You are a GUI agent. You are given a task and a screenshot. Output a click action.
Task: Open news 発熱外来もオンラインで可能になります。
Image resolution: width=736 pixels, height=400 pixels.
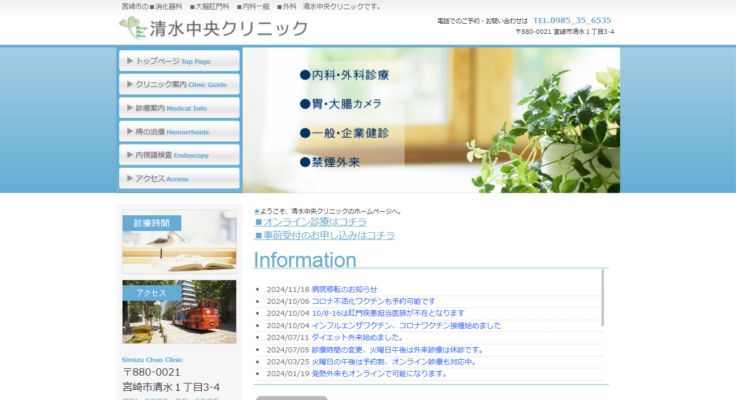(x=379, y=374)
